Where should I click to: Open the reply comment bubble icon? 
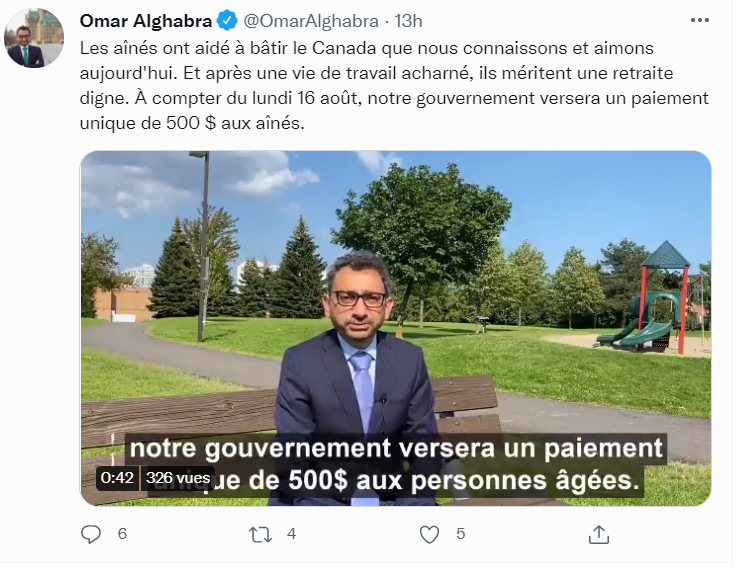(91, 534)
